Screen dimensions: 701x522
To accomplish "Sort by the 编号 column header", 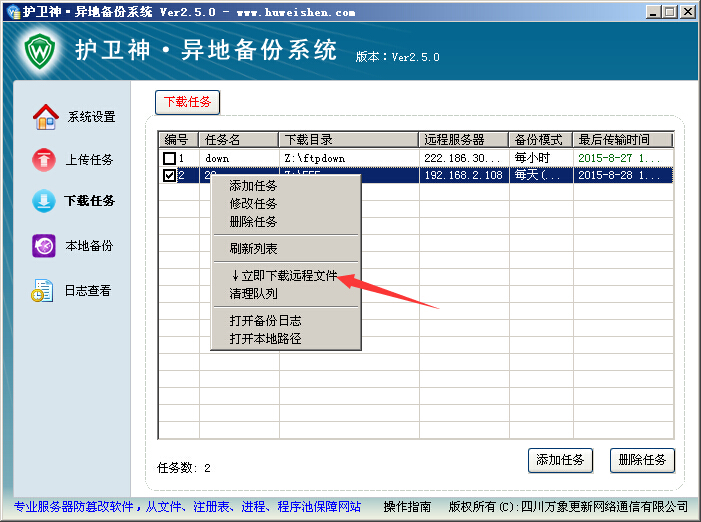I will click(178, 139).
